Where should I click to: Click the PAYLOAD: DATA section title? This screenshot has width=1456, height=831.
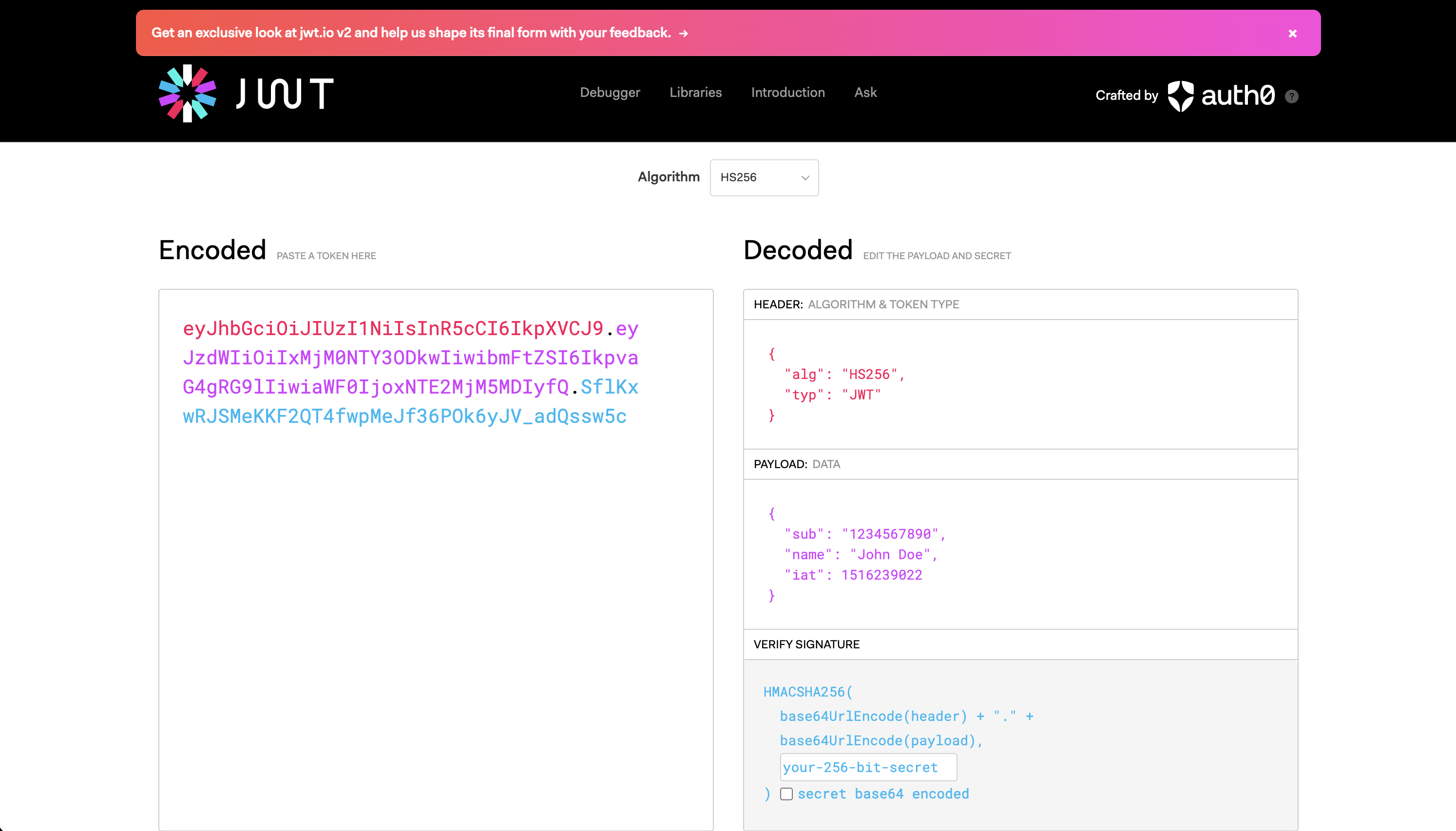tap(797, 464)
